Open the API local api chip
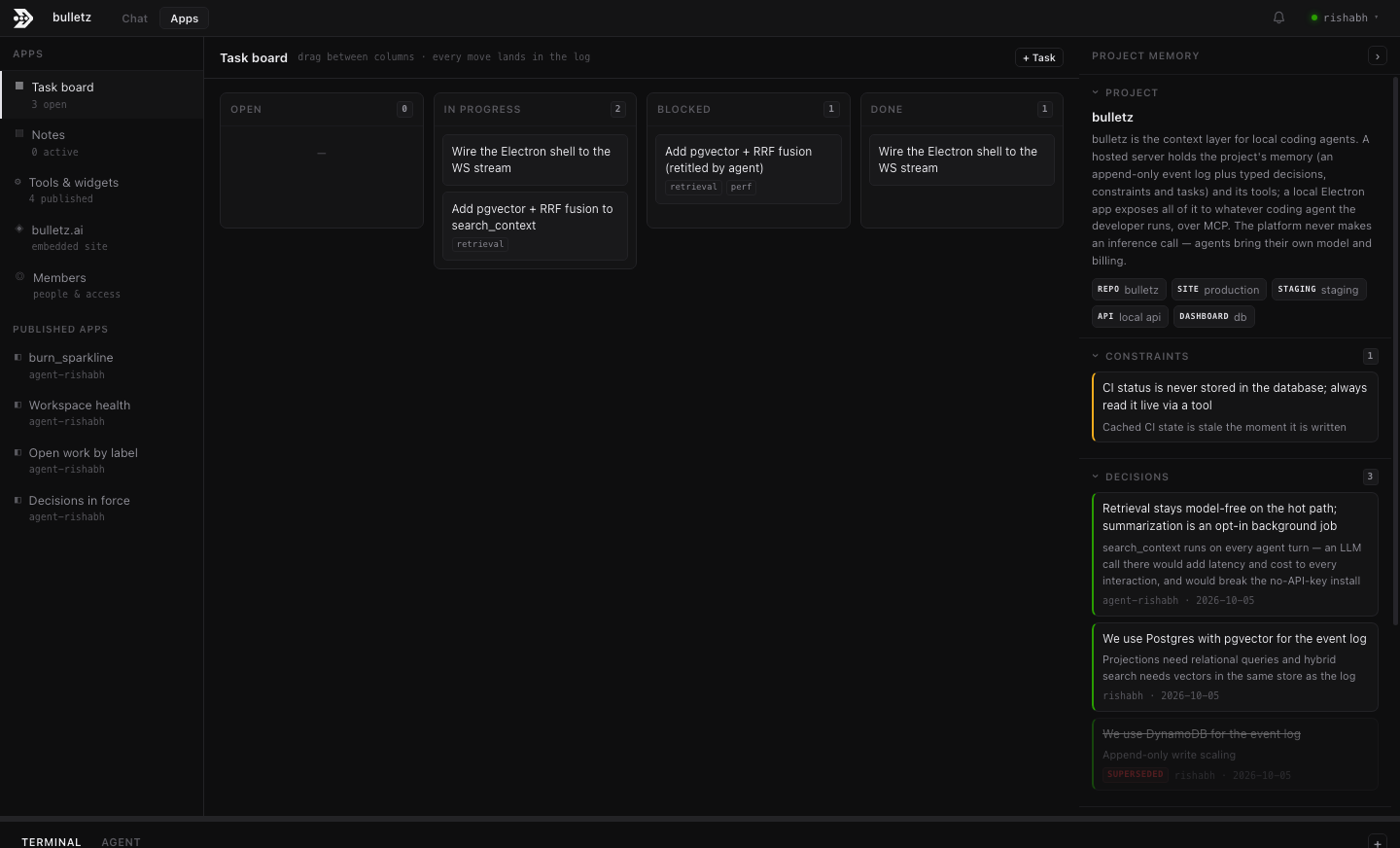Viewport: 1400px width, 848px height. click(x=1130, y=317)
